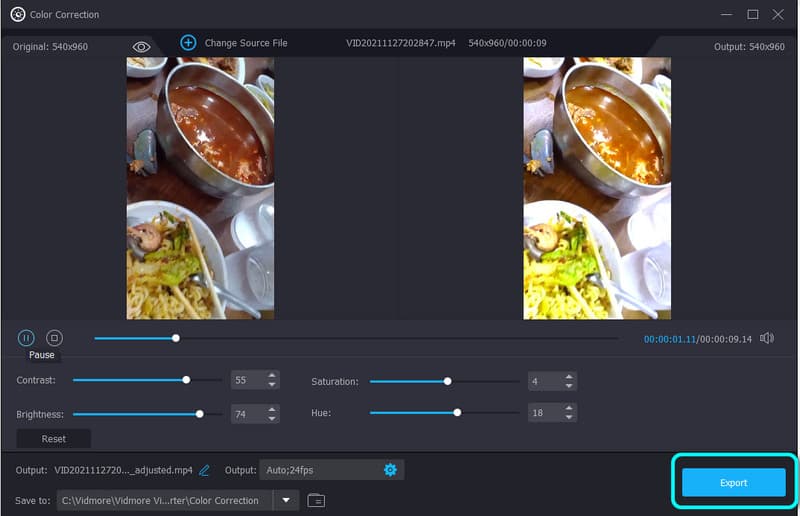The height and width of the screenshot is (516, 800).
Task: Click the Contrast slider handle
Action: click(x=186, y=380)
